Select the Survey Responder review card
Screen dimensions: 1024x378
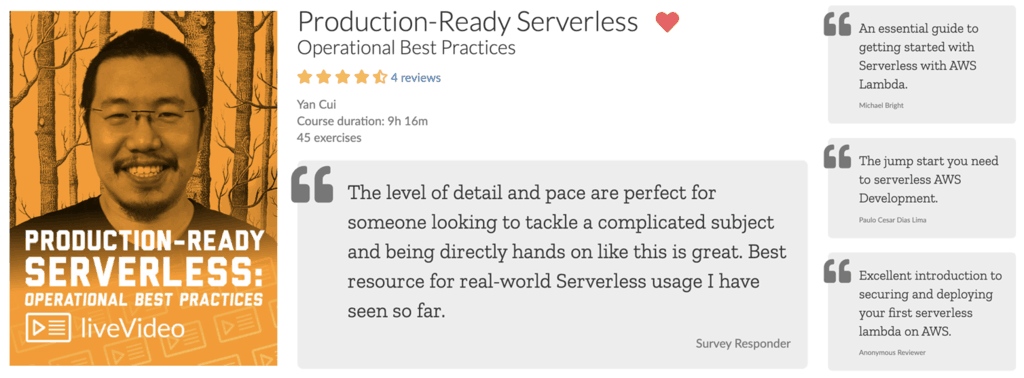click(x=552, y=264)
